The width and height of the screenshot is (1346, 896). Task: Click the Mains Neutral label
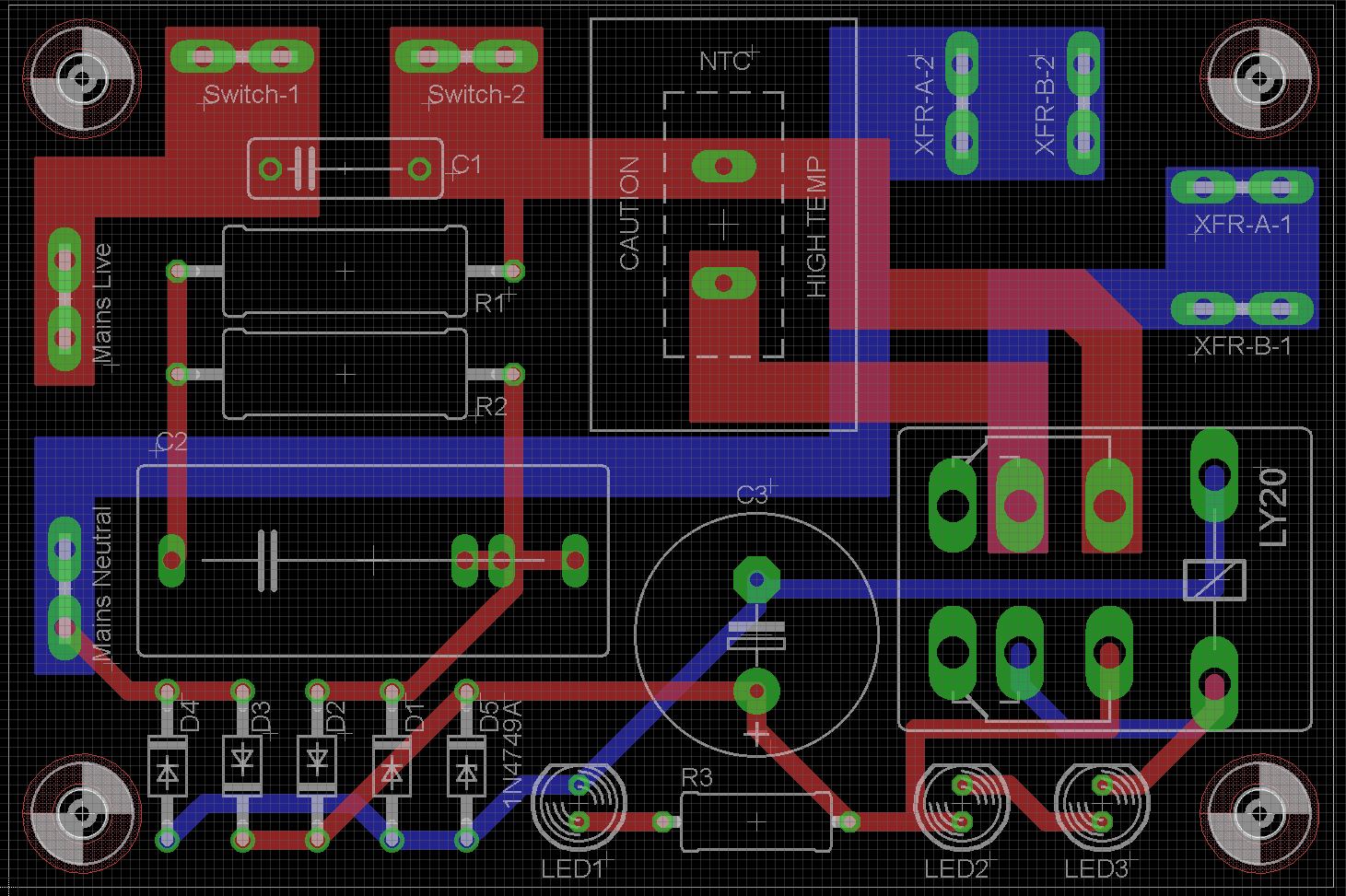(x=101, y=583)
